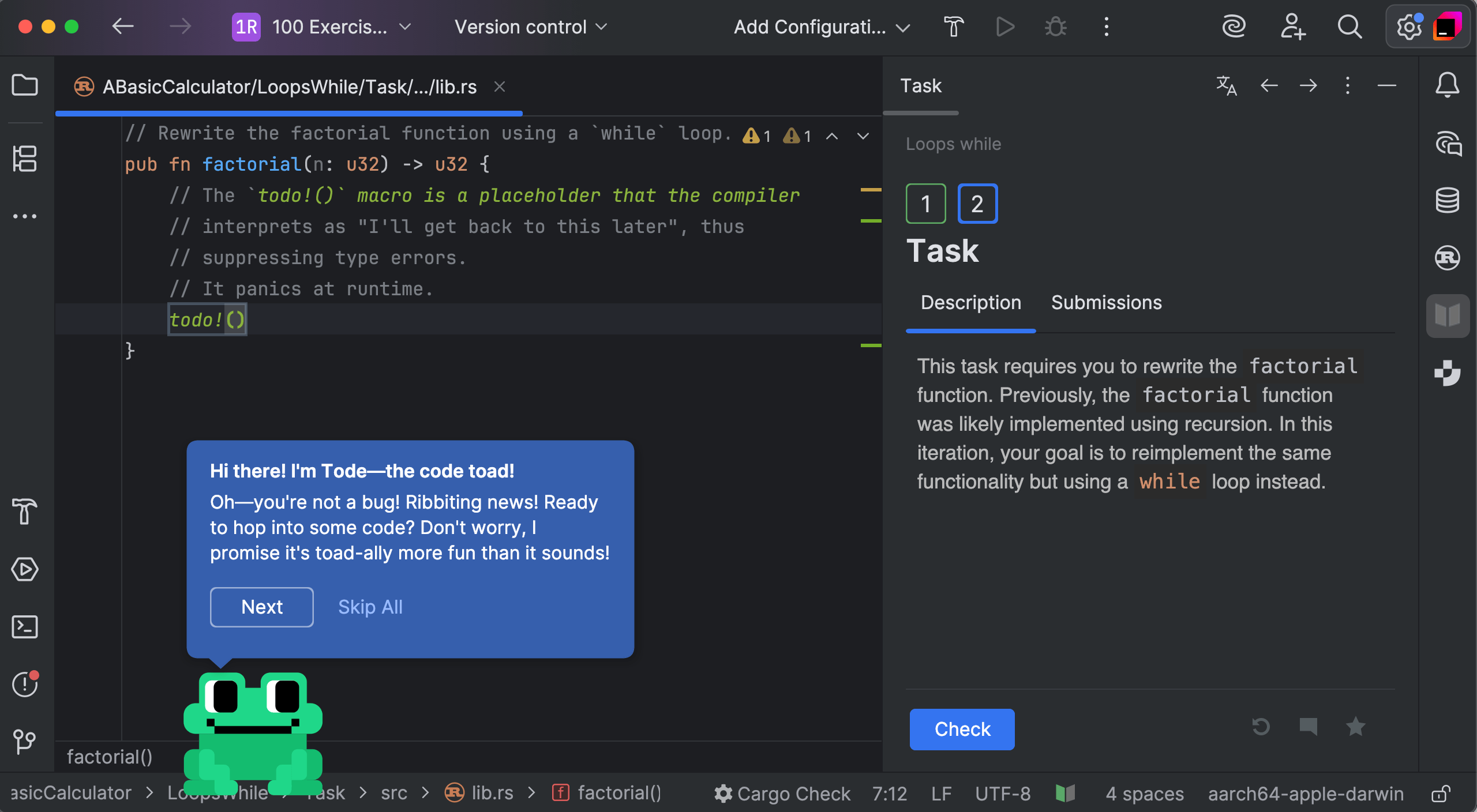Open the Git tool window
The height and width of the screenshot is (812, 1477).
pyautogui.click(x=25, y=741)
